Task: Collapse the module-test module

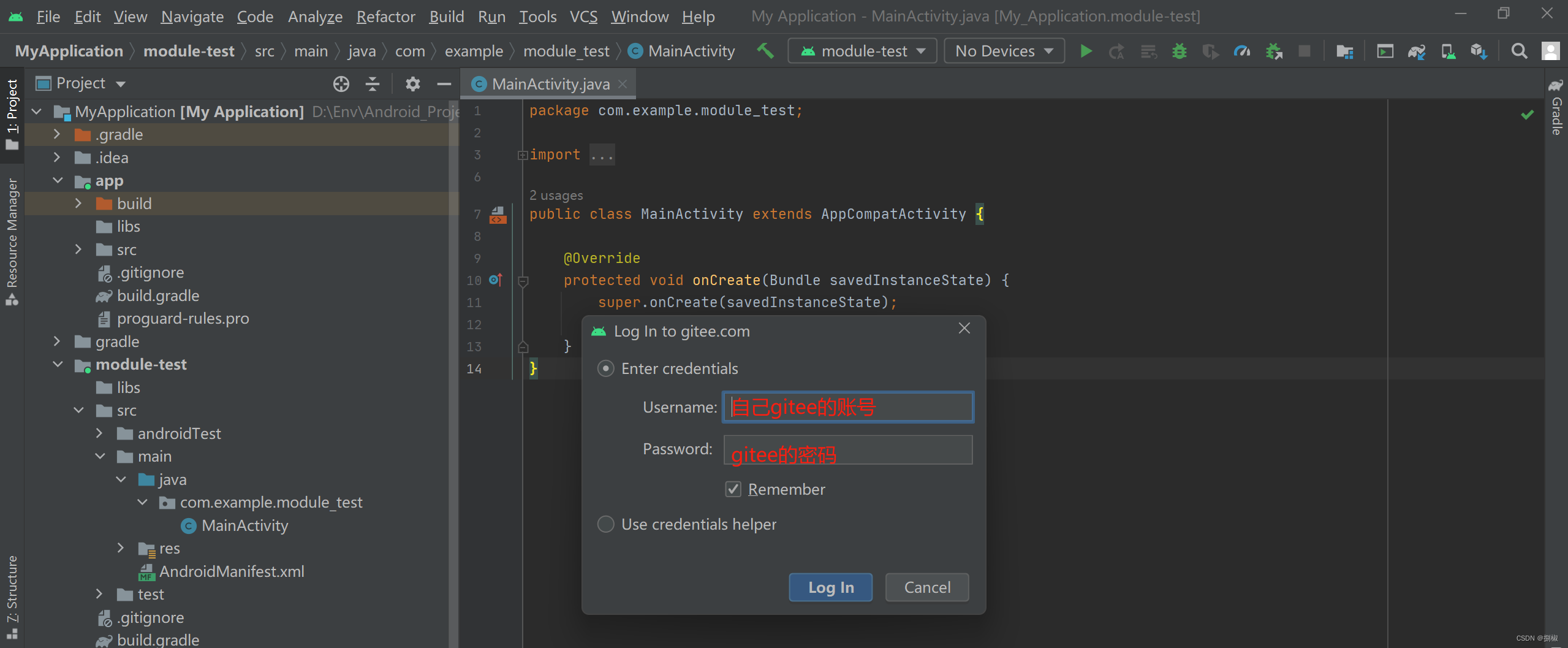Action: click(57, 365)
